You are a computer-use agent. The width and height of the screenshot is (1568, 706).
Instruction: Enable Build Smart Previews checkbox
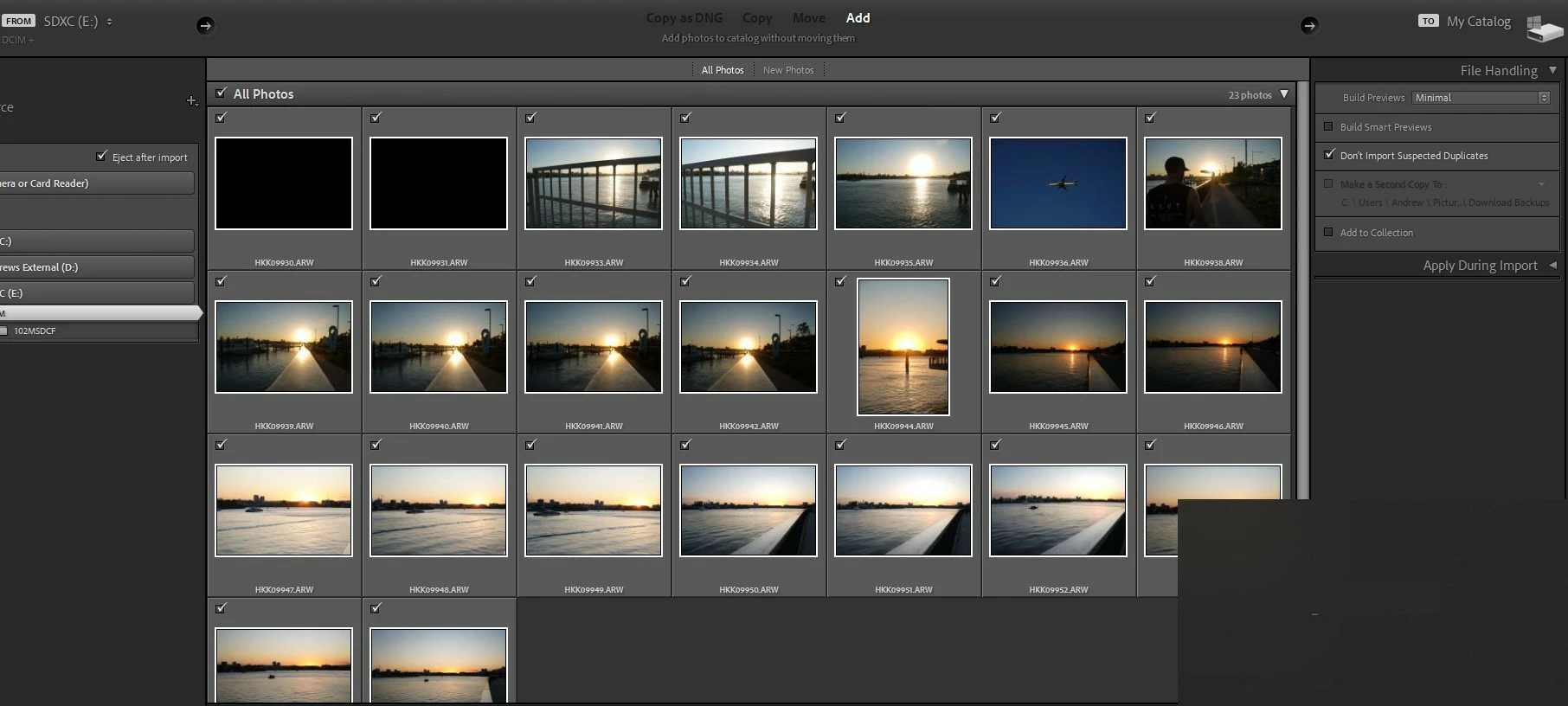(1328, 126)
